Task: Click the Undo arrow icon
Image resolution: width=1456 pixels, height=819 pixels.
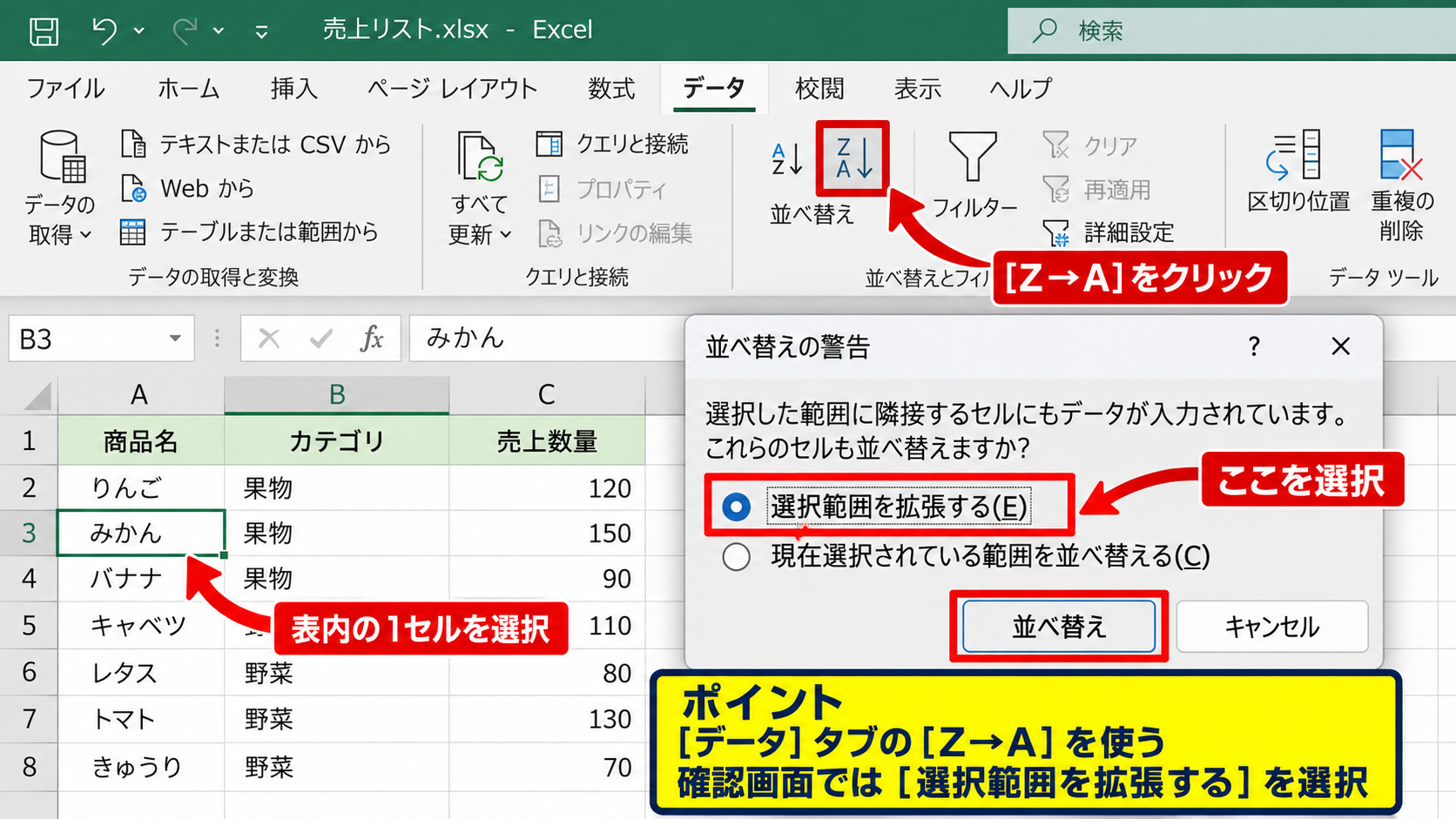Action: (104, 31)
